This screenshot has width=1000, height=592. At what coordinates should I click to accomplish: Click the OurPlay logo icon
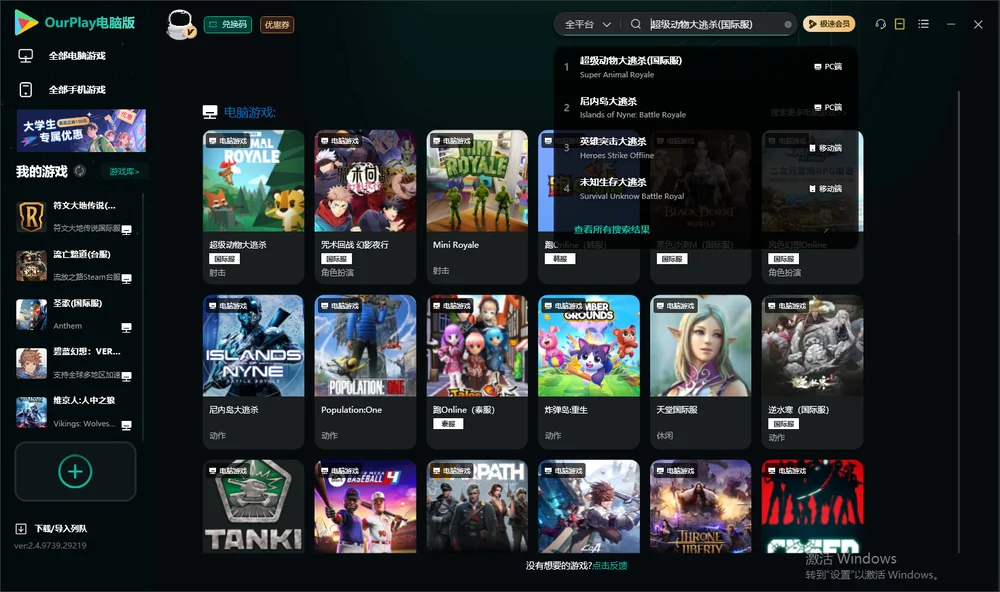(x=26, y=22)
